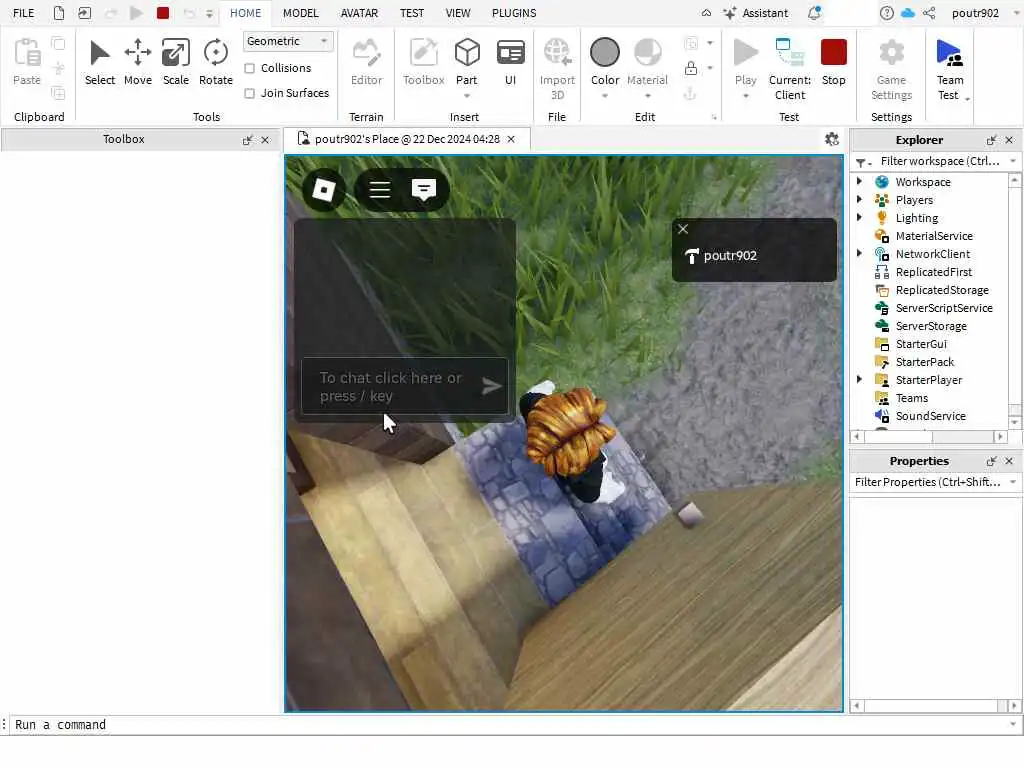Open the Team Test dropdown arrow
Image resolution: width=1024 pixels, height=768 pixels.
click(967, 99)
